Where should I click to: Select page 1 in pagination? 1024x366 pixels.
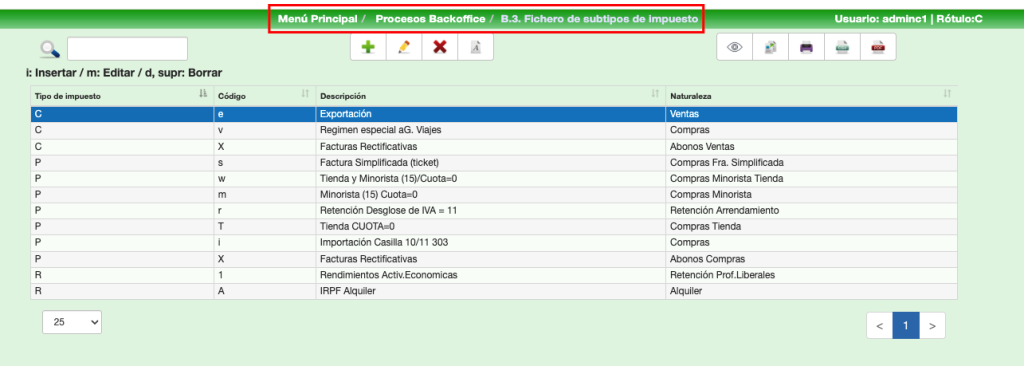pyautogui.click(x=906, y=325)
